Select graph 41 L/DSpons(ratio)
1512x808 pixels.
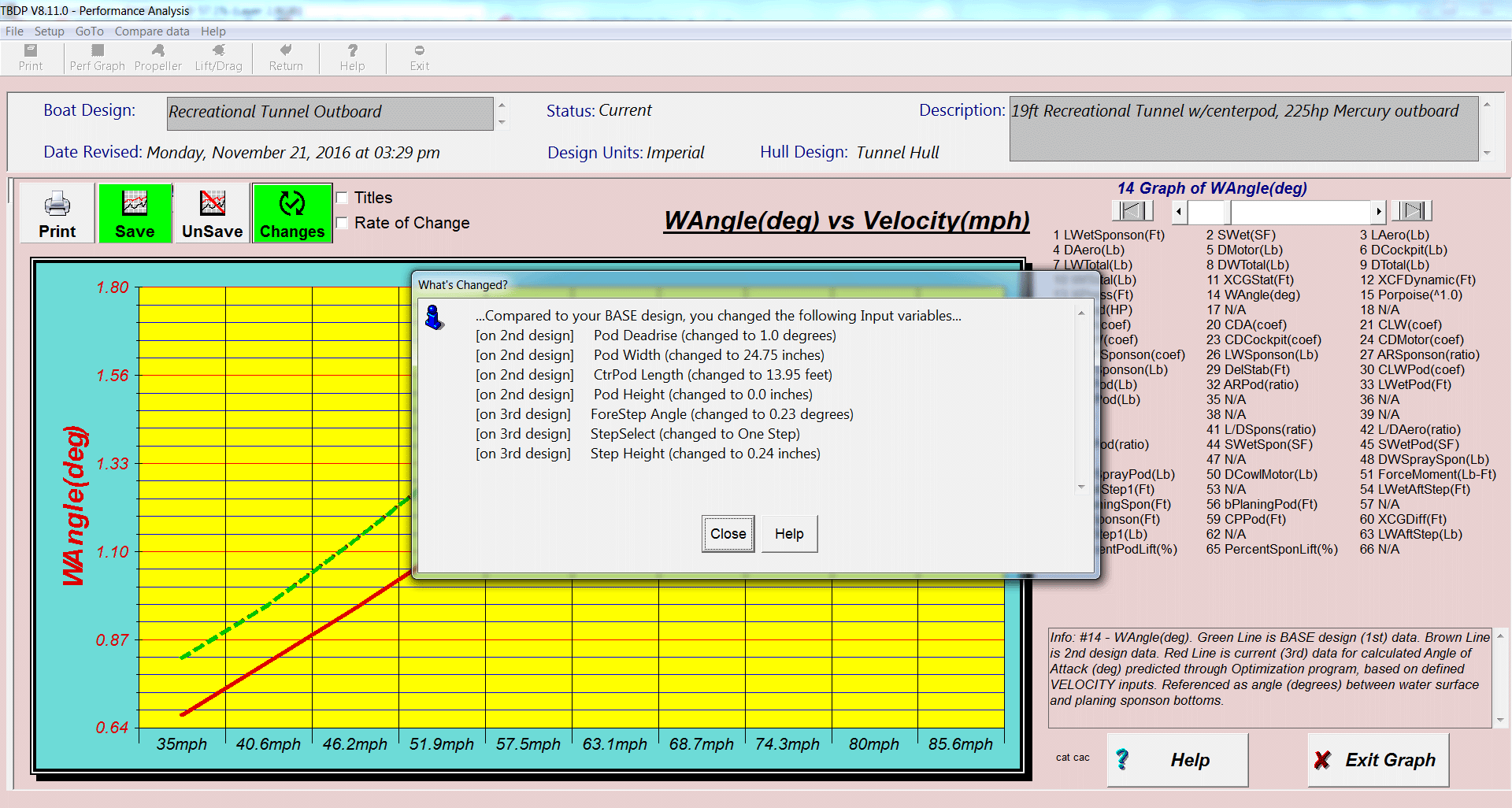pos(1261,429)
